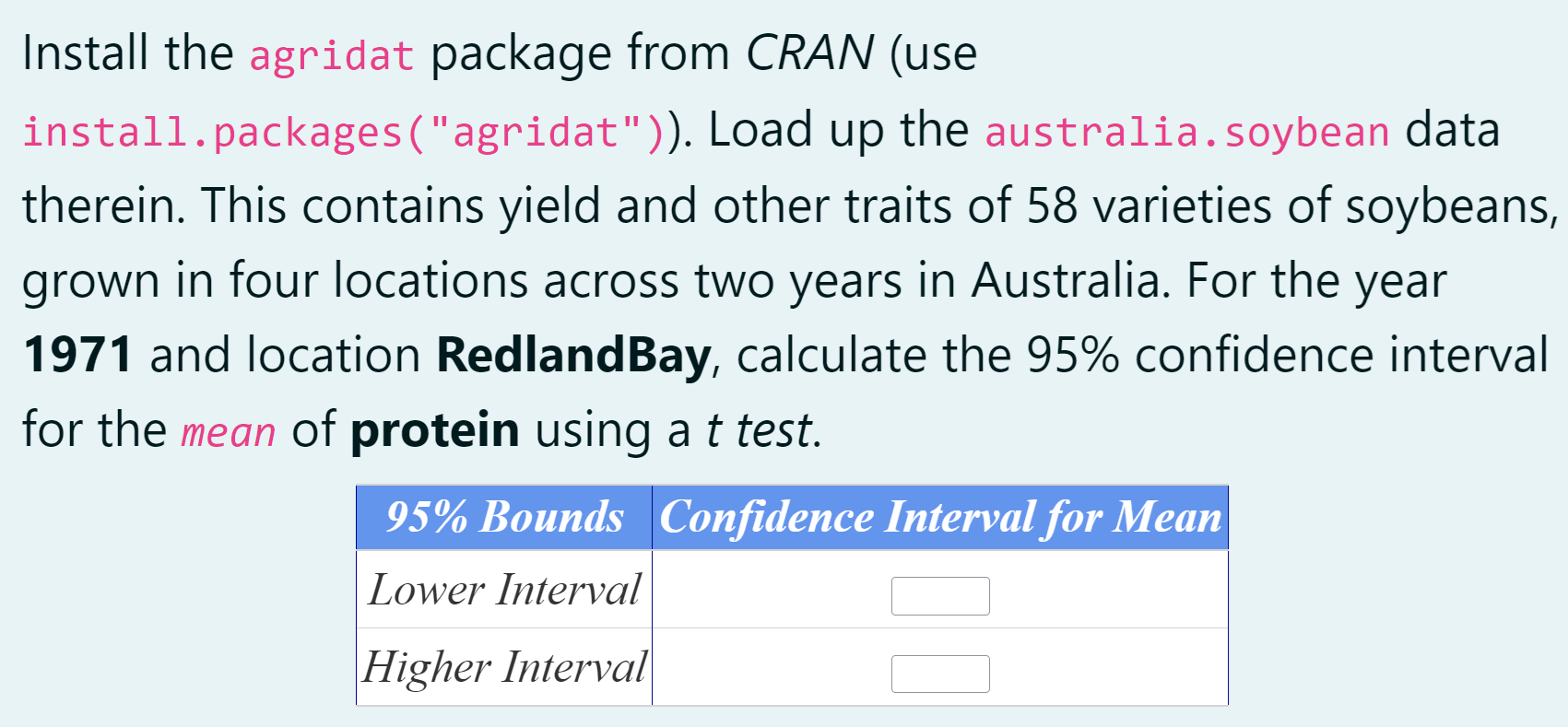The width and height of the screenshot is (1568, 727).
Task: Click the Confidence Interval for Mean header
Action: [x=940, y=517]
